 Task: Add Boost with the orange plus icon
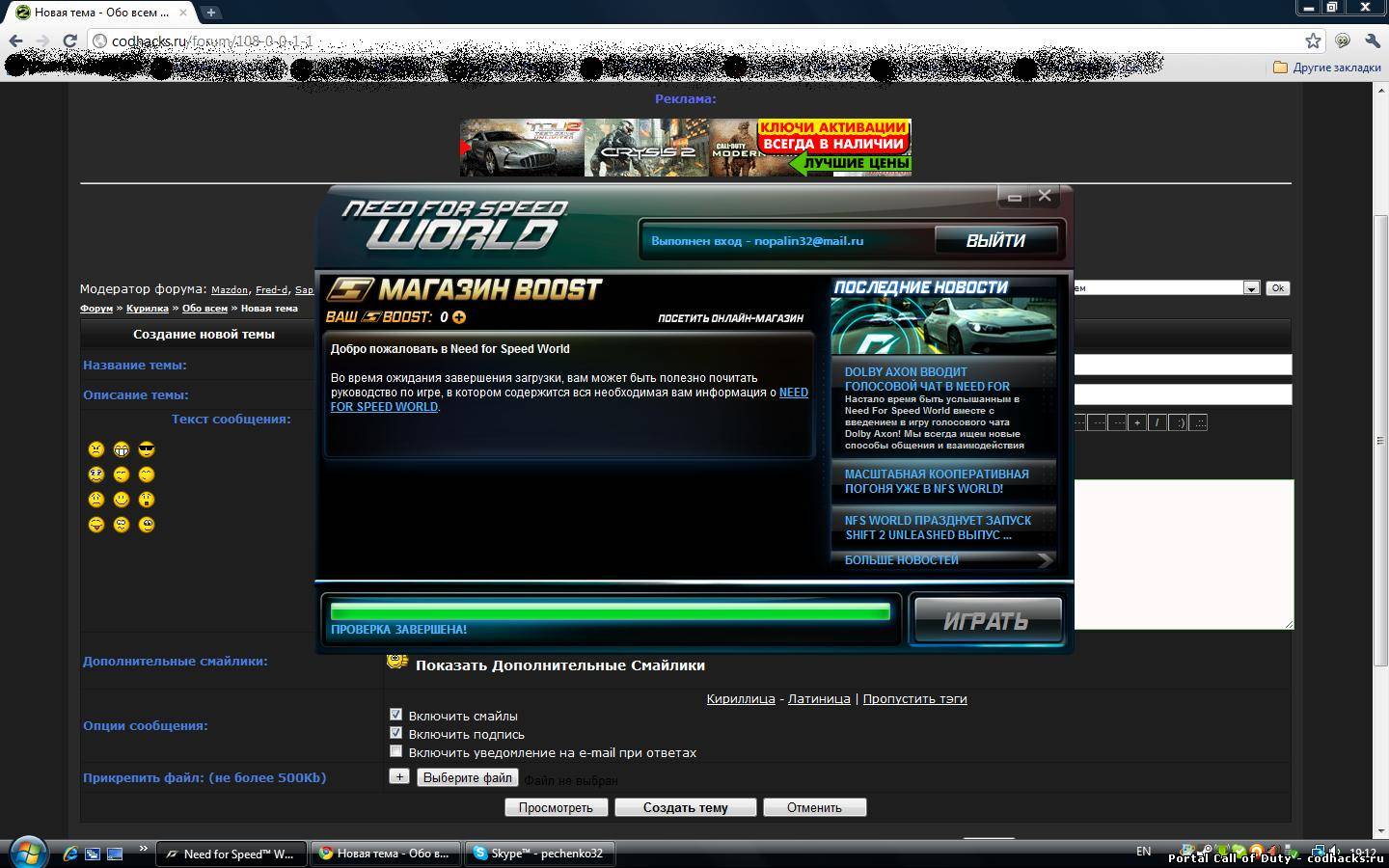coord(459,317)
